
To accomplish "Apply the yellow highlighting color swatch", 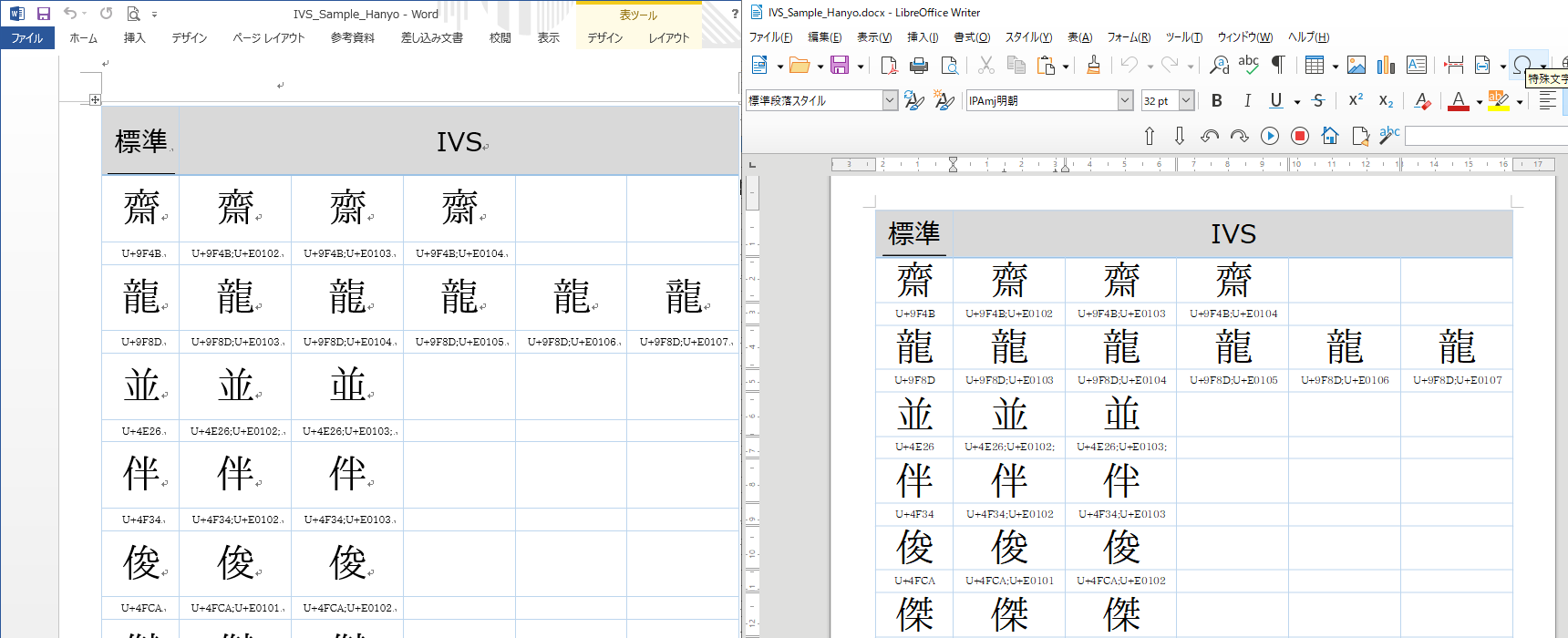I will [x=1498, y=100].
